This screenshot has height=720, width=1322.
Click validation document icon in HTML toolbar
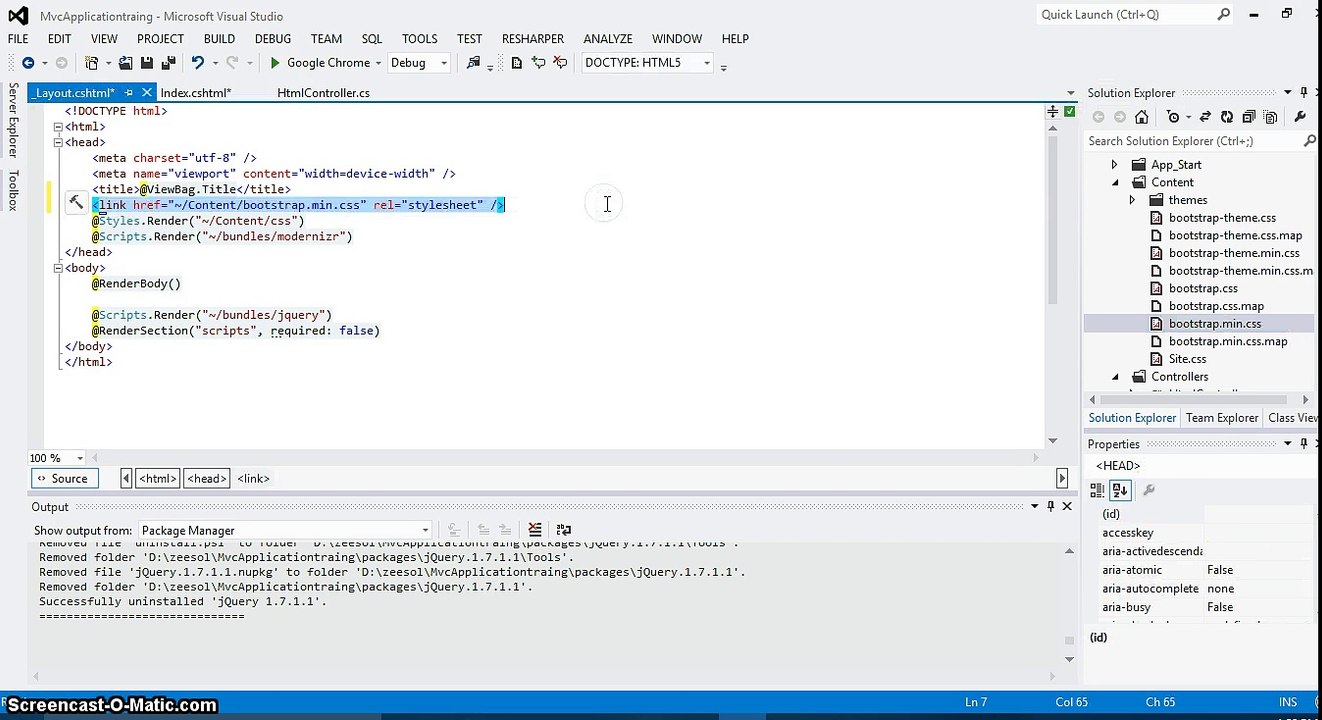(516, 63)
